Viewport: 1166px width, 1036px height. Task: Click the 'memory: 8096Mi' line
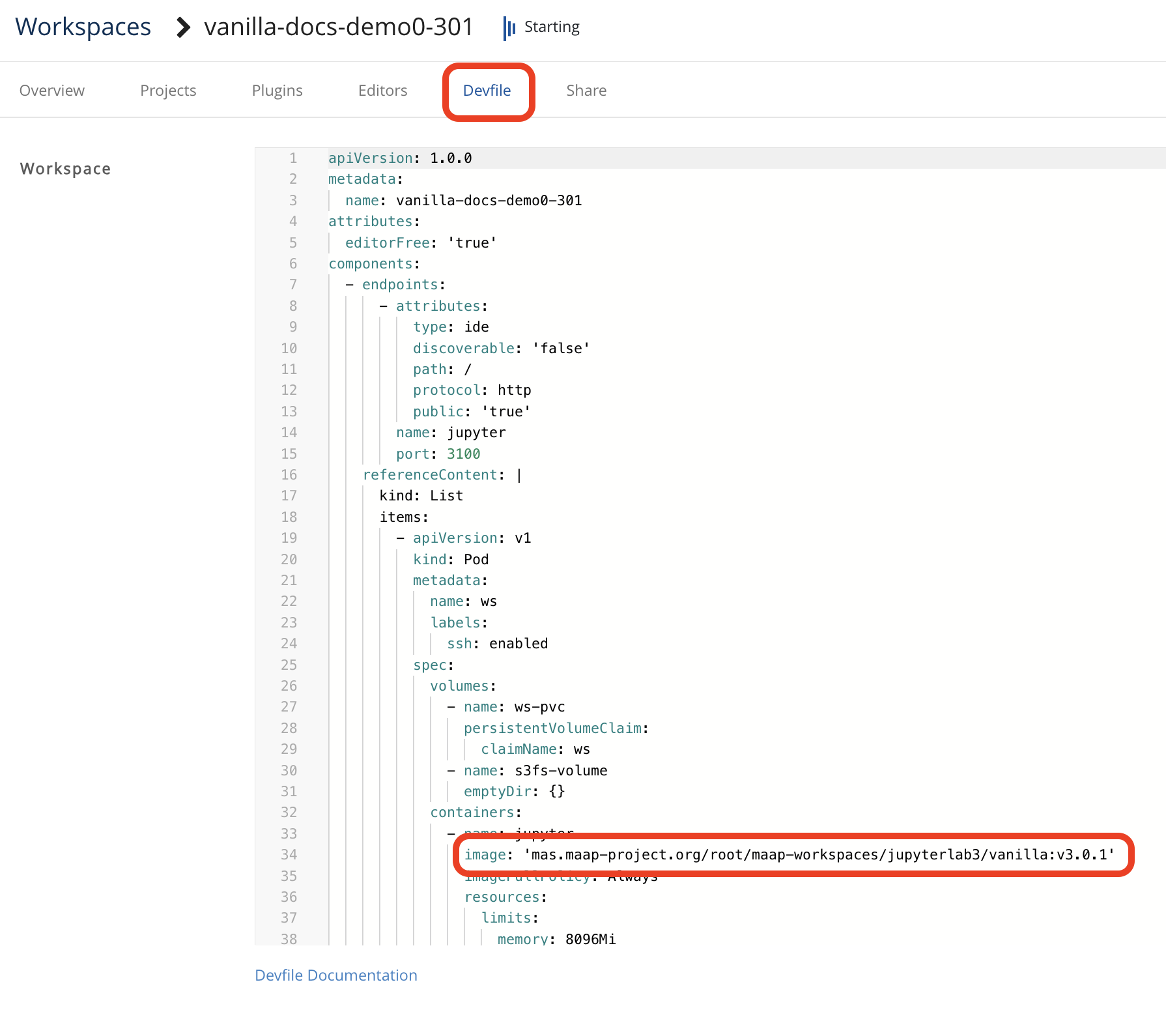coord(557,939)
